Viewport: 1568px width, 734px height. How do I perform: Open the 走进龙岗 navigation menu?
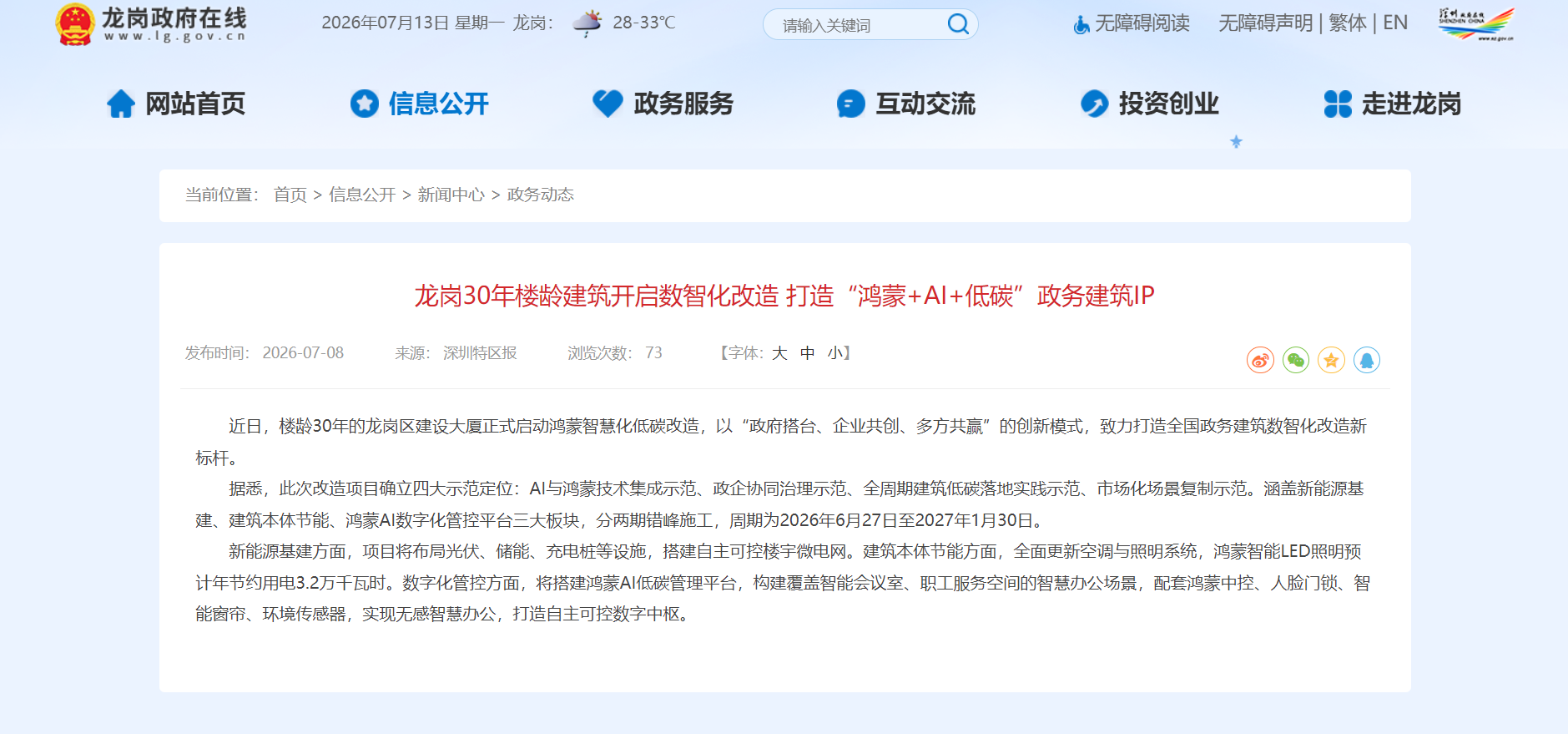[1392, 104]
